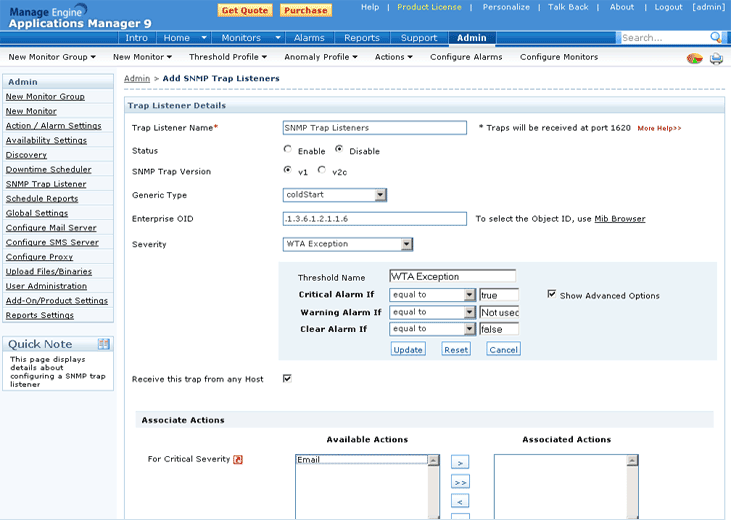
Task: Expand the Threshold Profile menu
Action: (228, 57)
